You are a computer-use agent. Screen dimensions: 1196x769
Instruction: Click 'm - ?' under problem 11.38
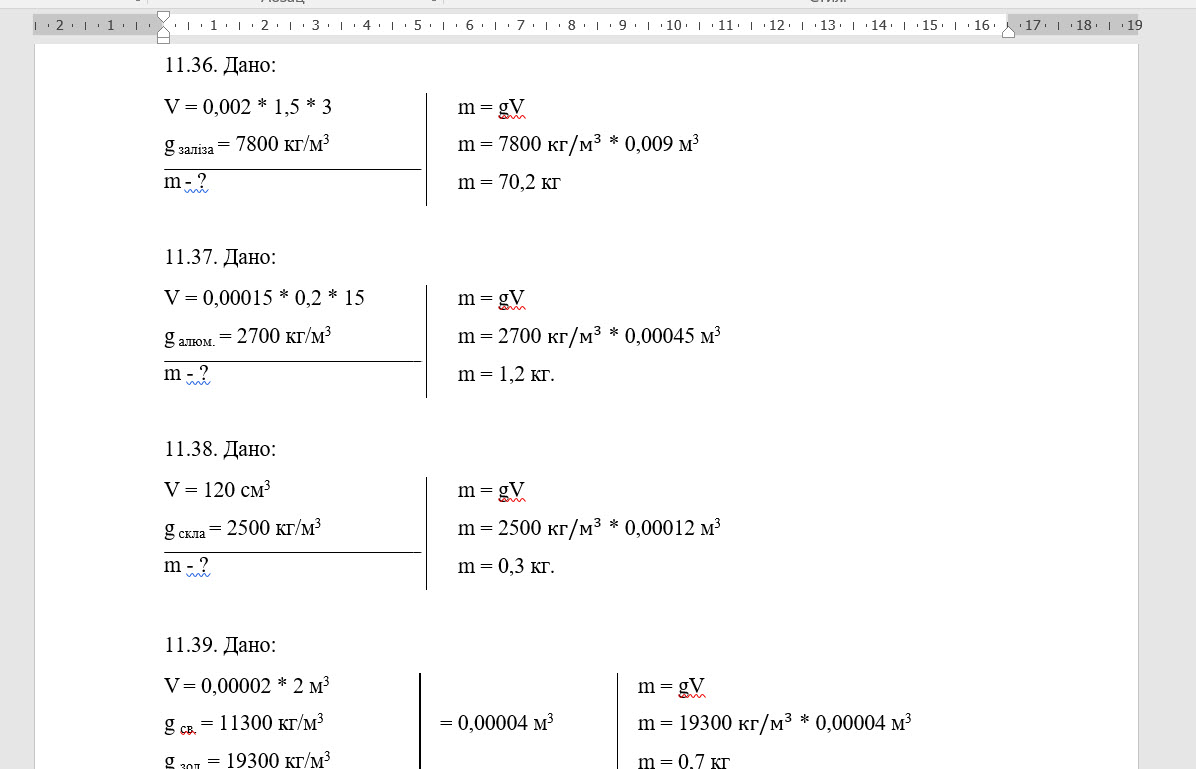pos(186,566)
